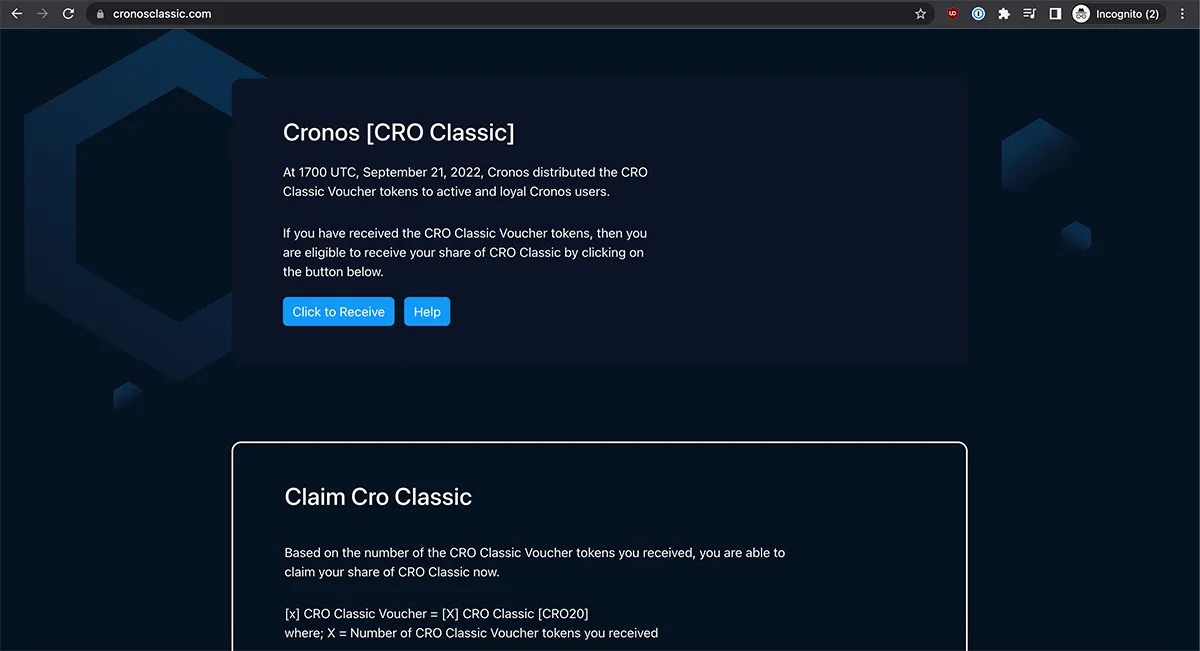Viewport: 1200px width, 651px height.
Task: Click the browser forward arrow
Action: point(42,14)
